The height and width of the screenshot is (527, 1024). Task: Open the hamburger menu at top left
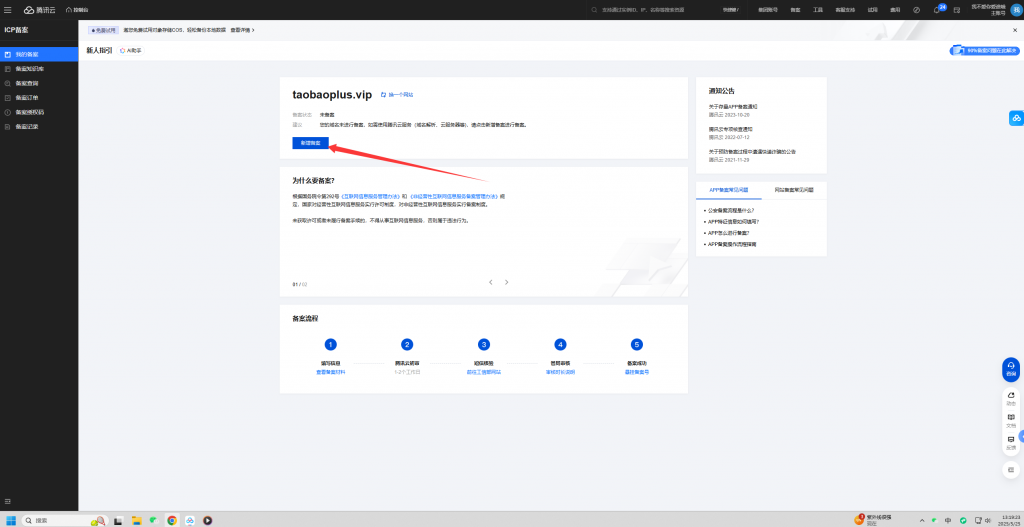point(8,10)
